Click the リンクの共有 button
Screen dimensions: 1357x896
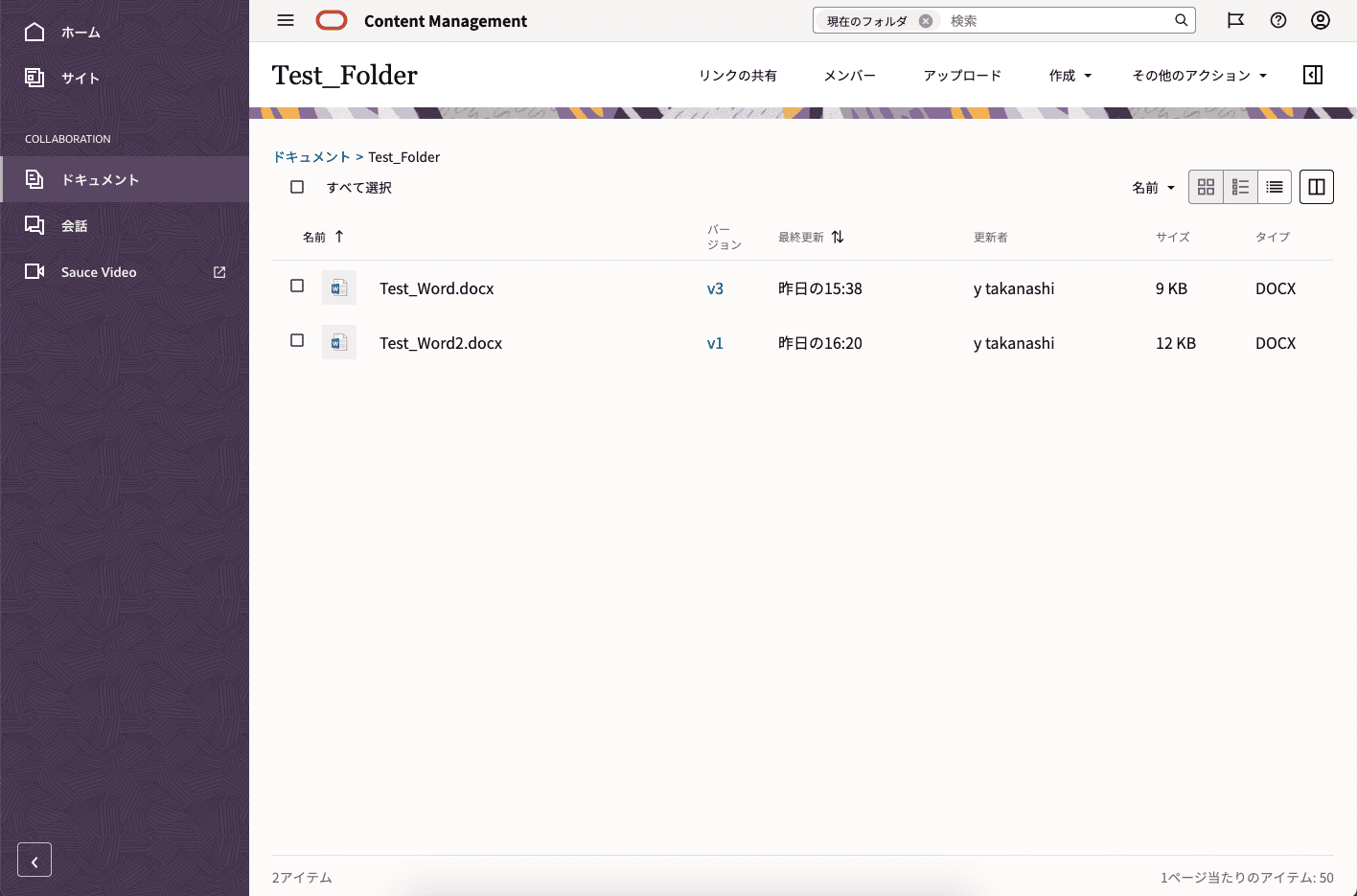738,75
